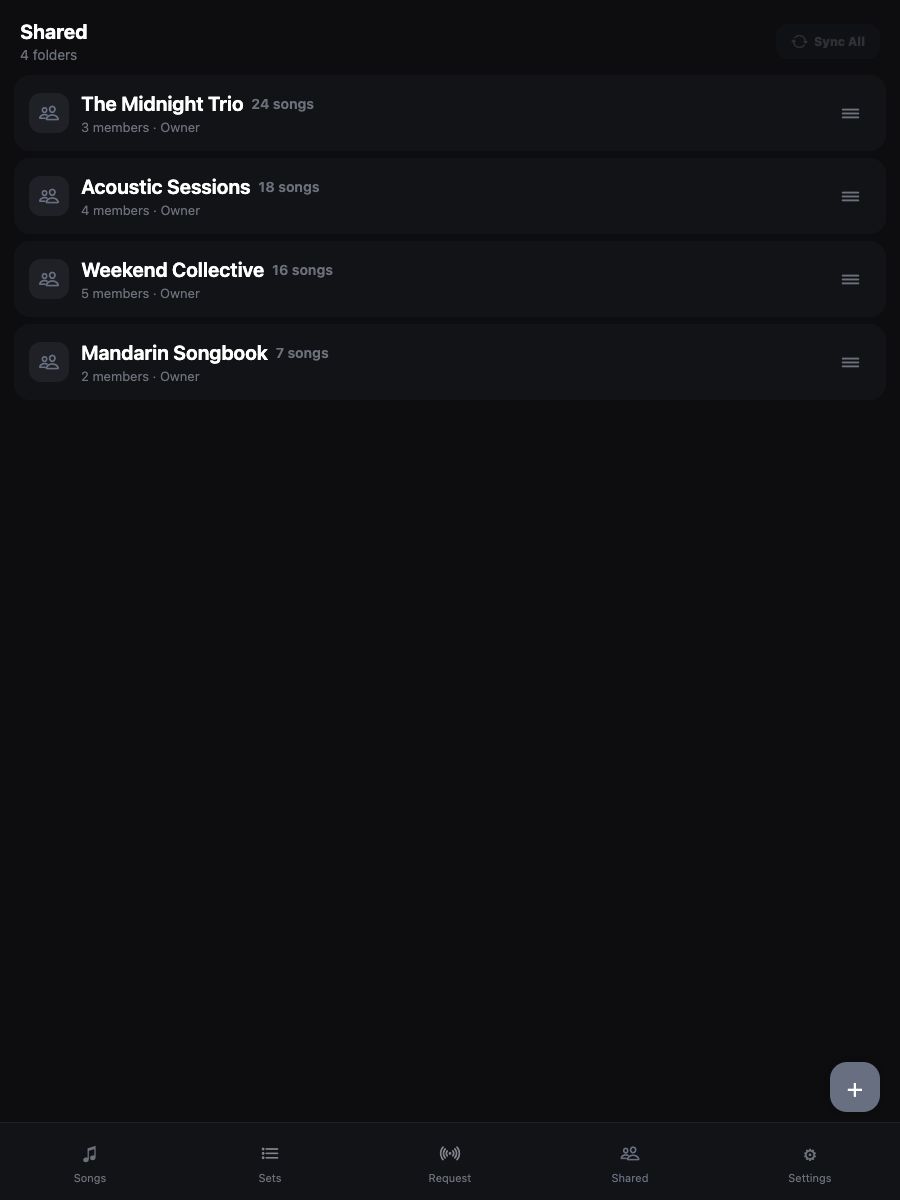The width and height of the screenshot is (900, 1200).
Task: Add a new shared folder with plus button
Action: [855, 1087]
